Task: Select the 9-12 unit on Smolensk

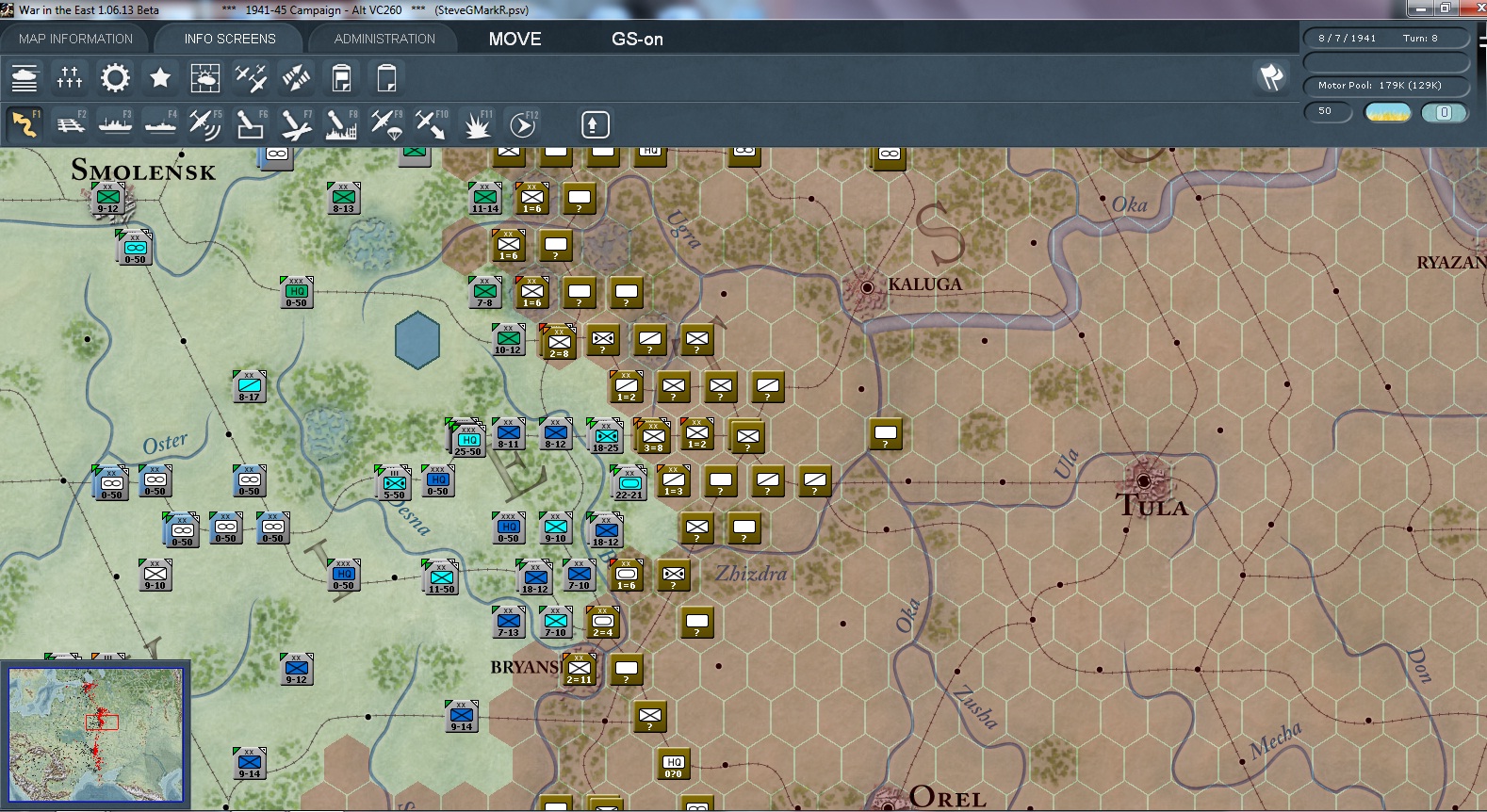Action: click(109, 200)
